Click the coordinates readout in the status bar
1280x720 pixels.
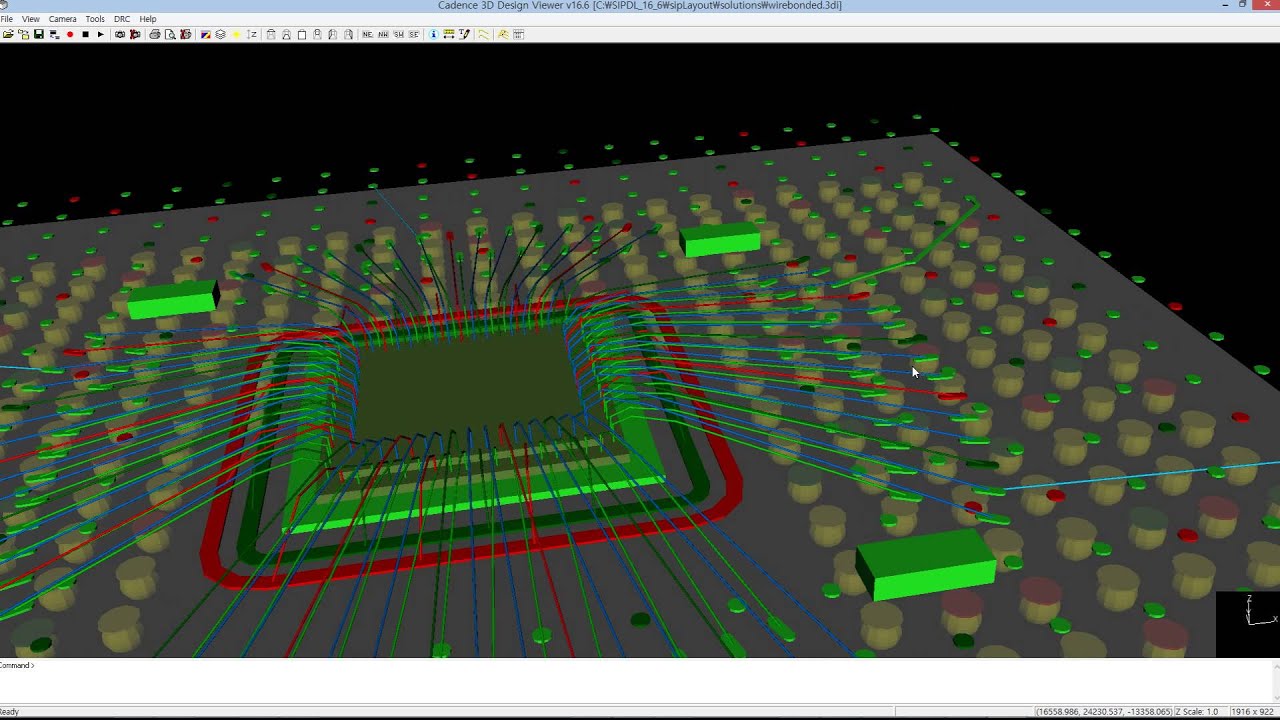coord(1103,712)
